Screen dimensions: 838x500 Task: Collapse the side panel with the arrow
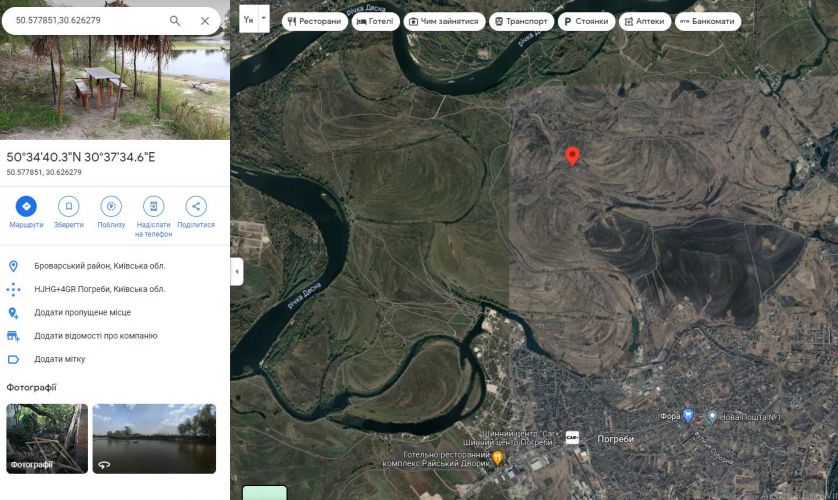237,271
